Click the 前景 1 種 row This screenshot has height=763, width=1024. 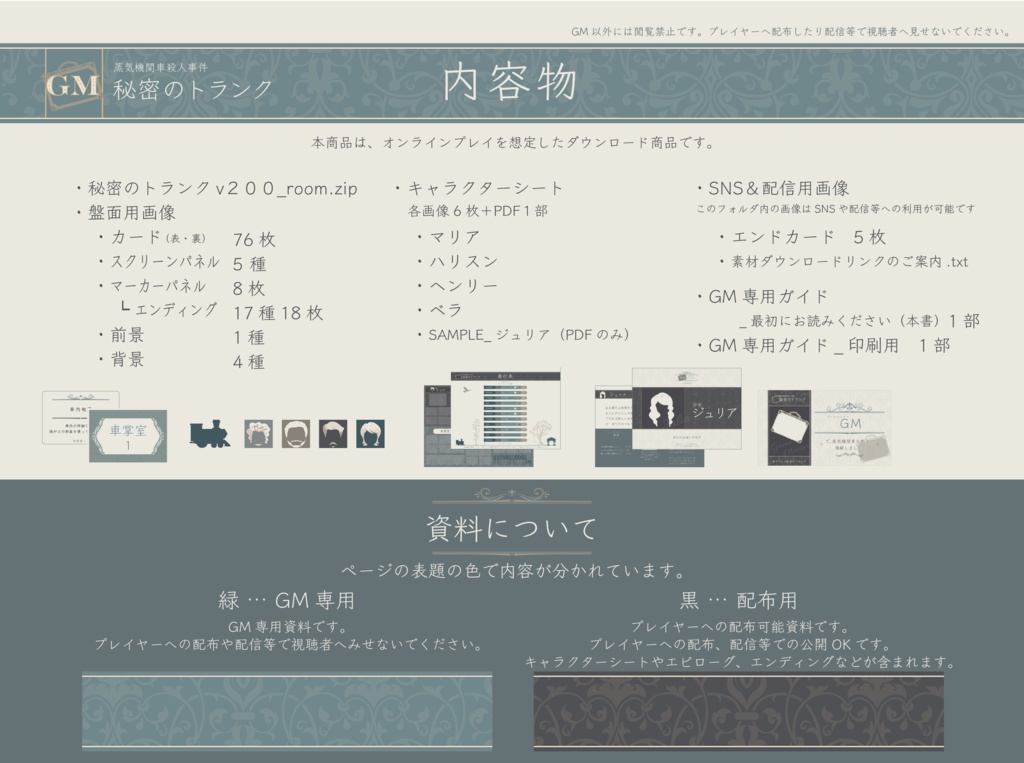click(x=182, y=336)
